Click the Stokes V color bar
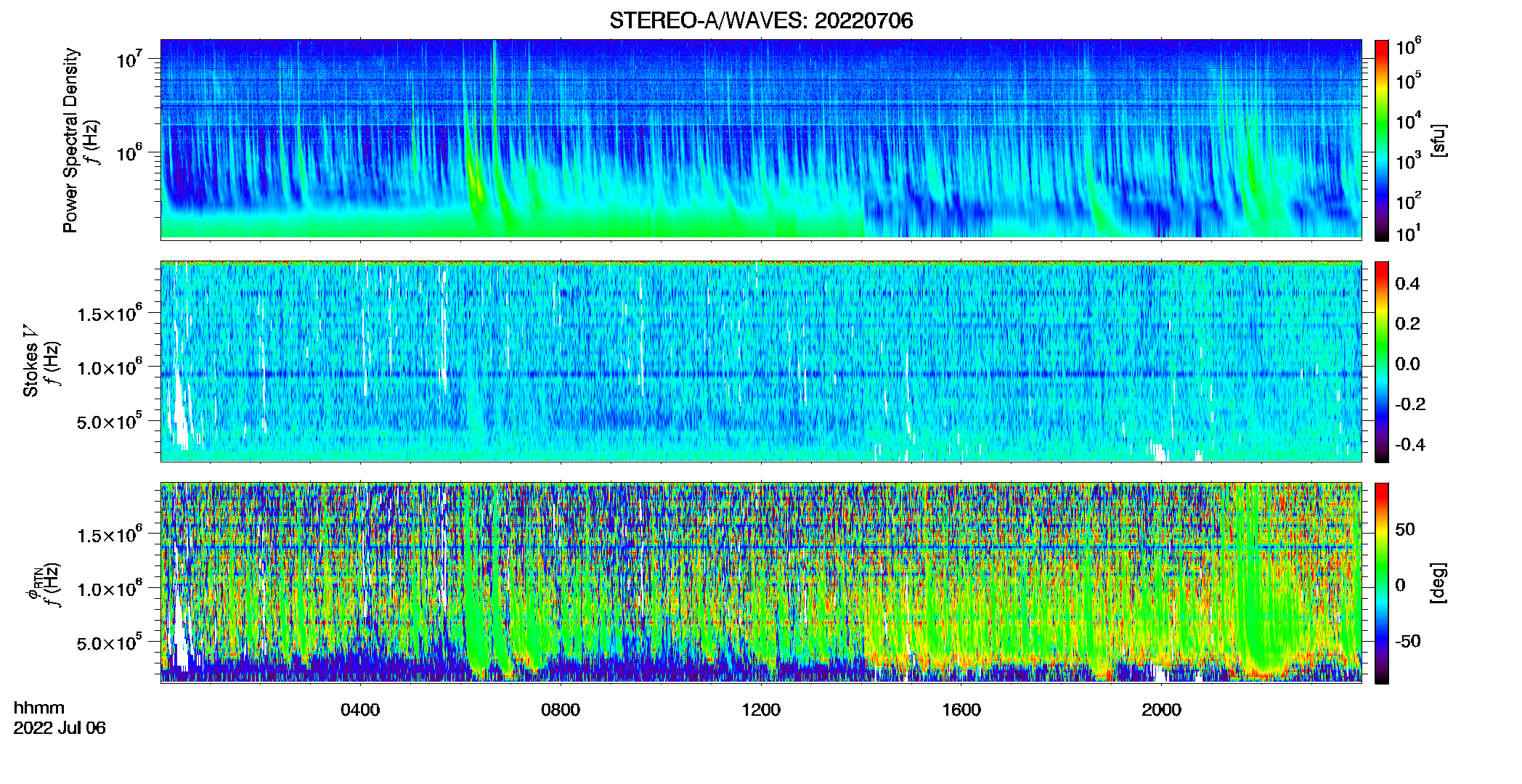This screenshot has width=1522, height=784. tap(1382, 362)
